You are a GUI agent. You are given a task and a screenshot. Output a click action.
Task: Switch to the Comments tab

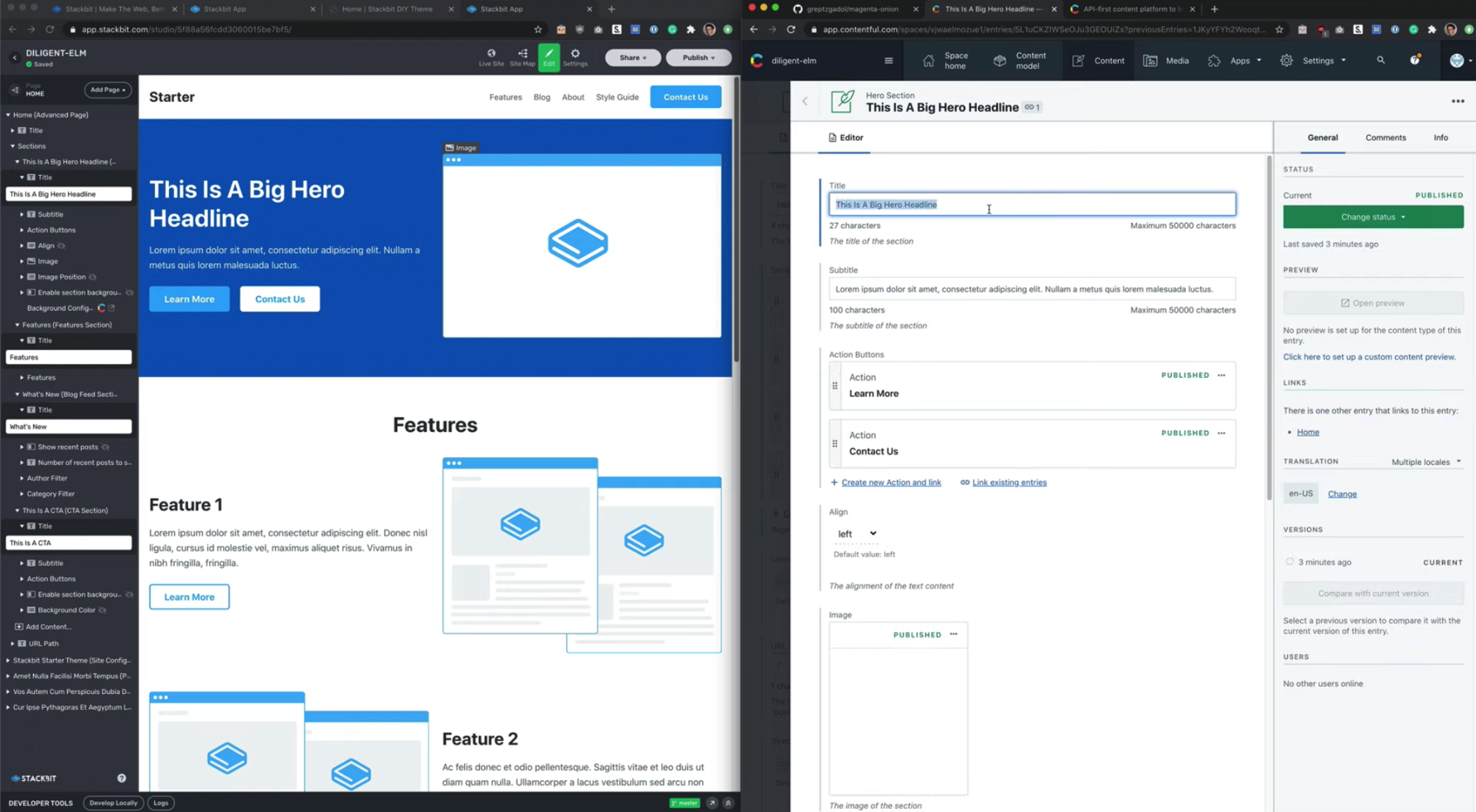(1385, 137)
